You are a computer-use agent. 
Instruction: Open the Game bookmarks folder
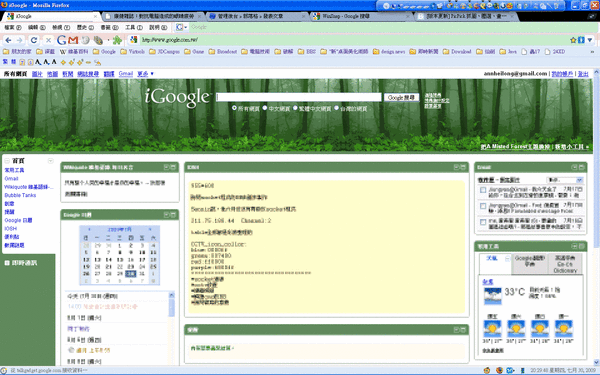pos(194,52)
